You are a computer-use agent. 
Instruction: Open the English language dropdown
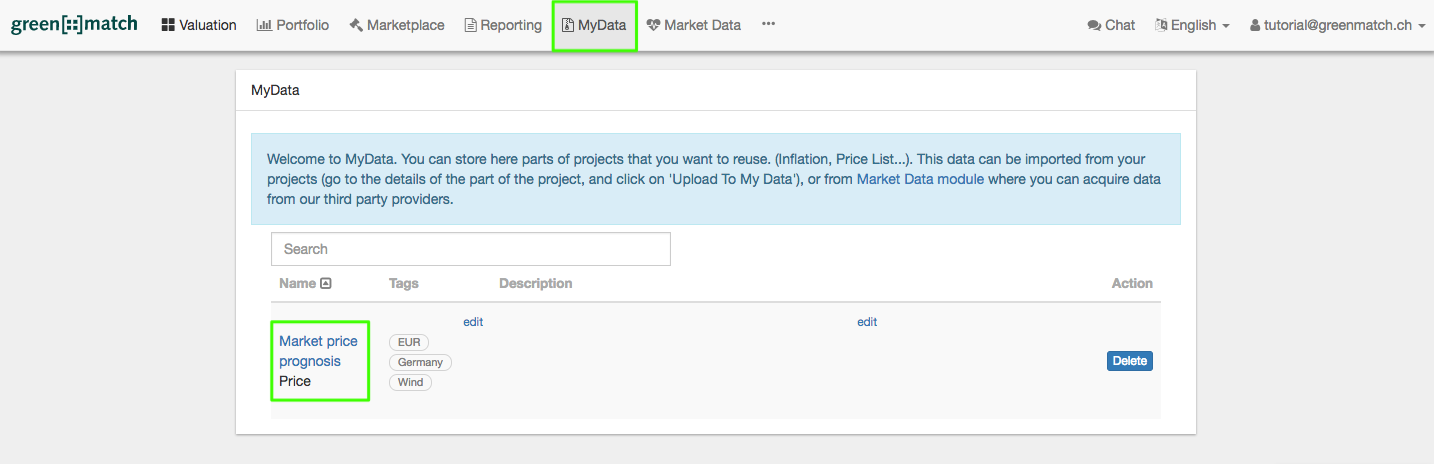[1192, 25]
